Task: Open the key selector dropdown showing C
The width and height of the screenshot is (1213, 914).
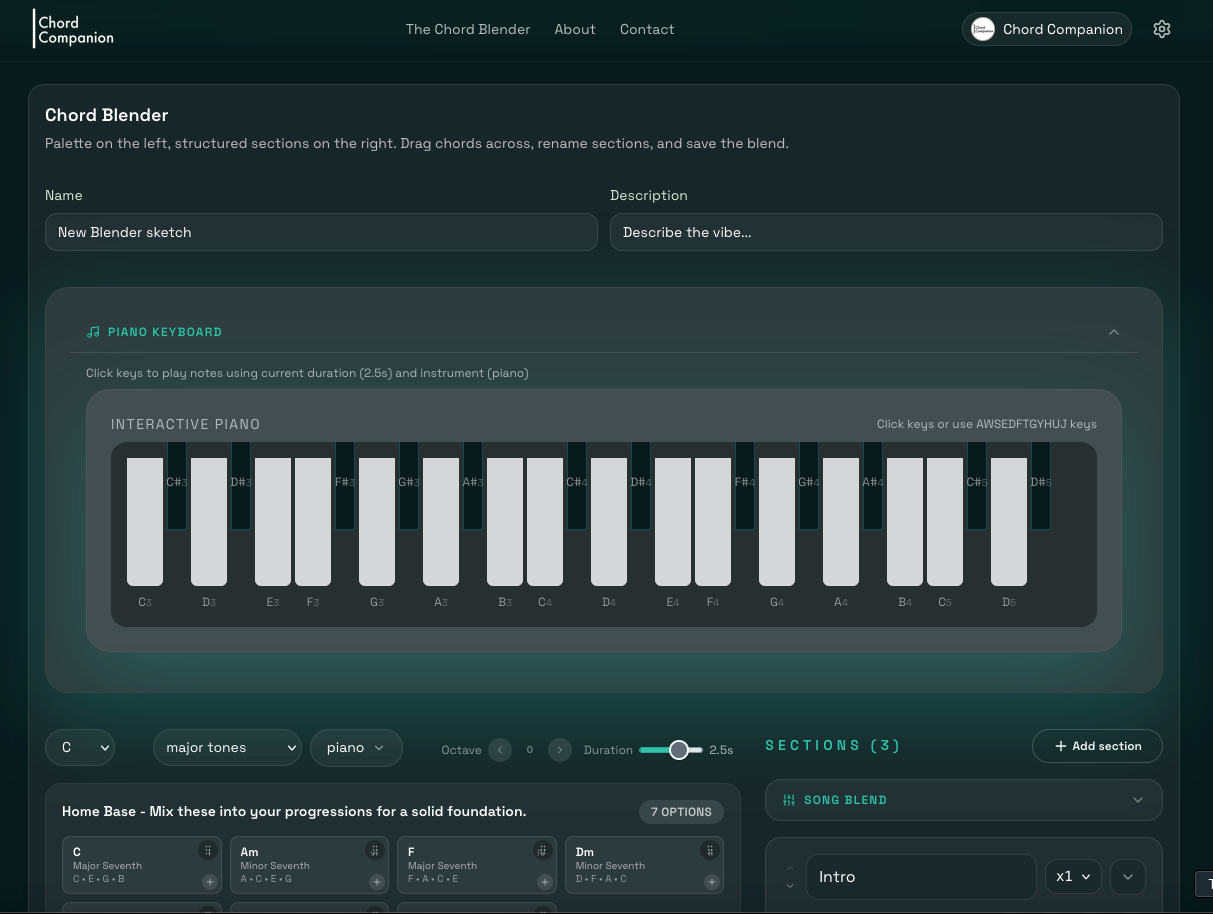Action: click(x=80, y=748)
